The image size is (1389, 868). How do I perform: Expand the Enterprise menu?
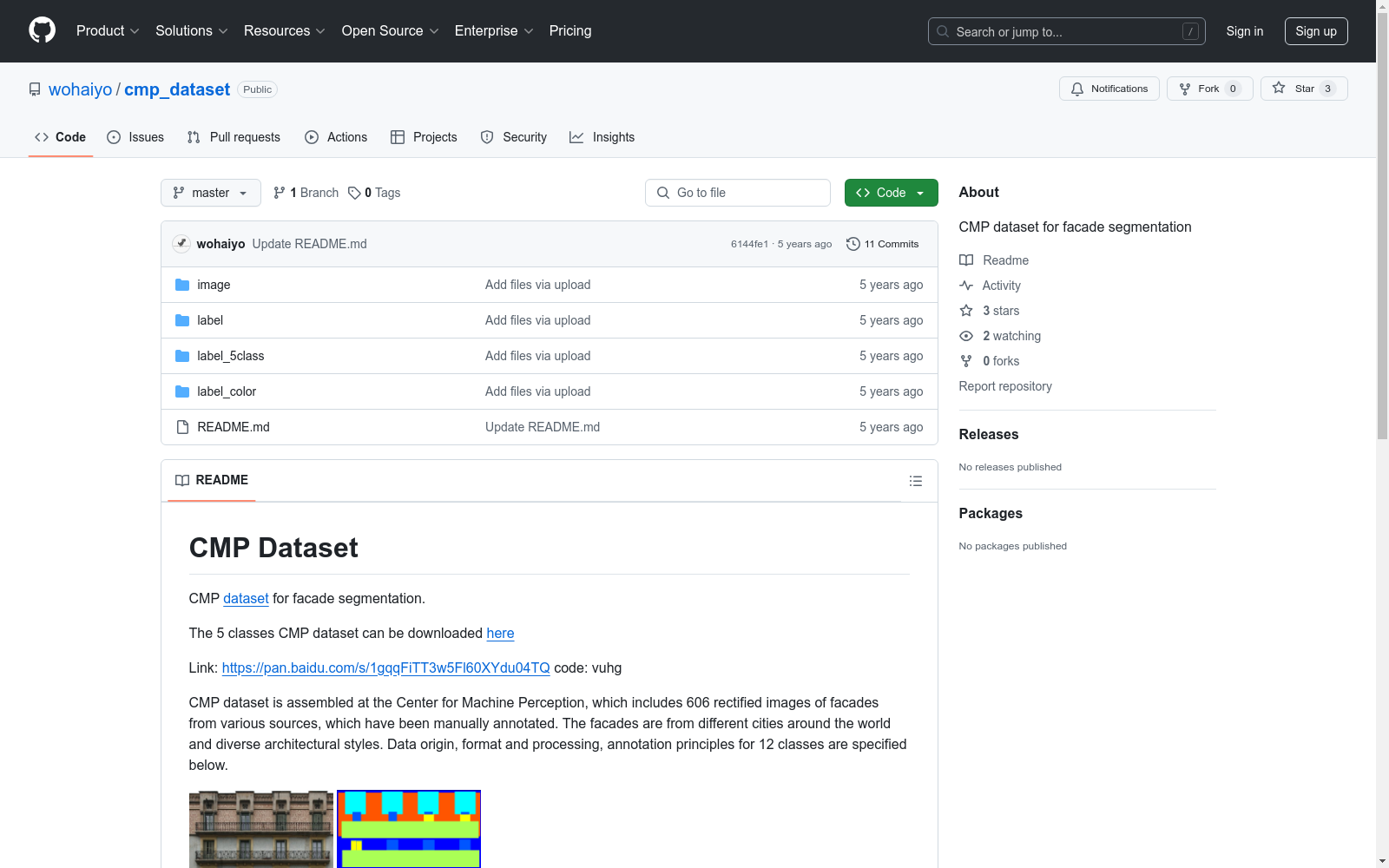(494, 30)
